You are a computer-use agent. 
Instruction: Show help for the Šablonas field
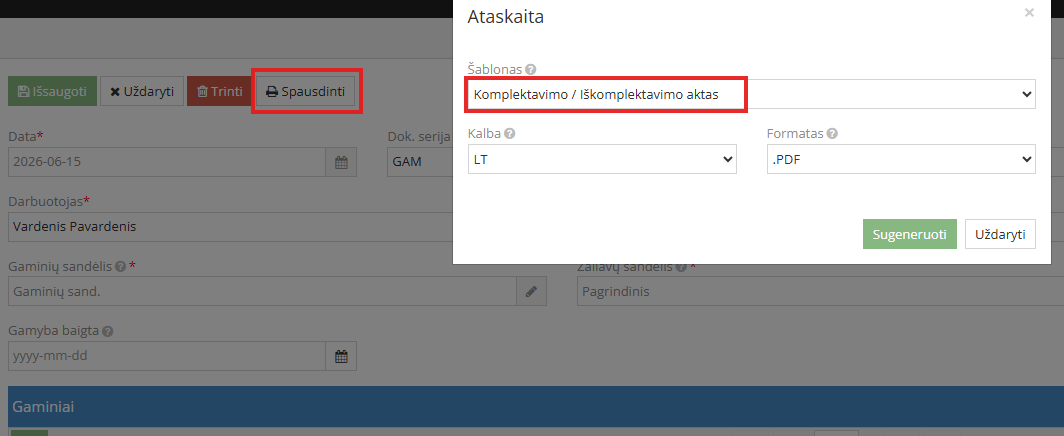click(531, 69)
